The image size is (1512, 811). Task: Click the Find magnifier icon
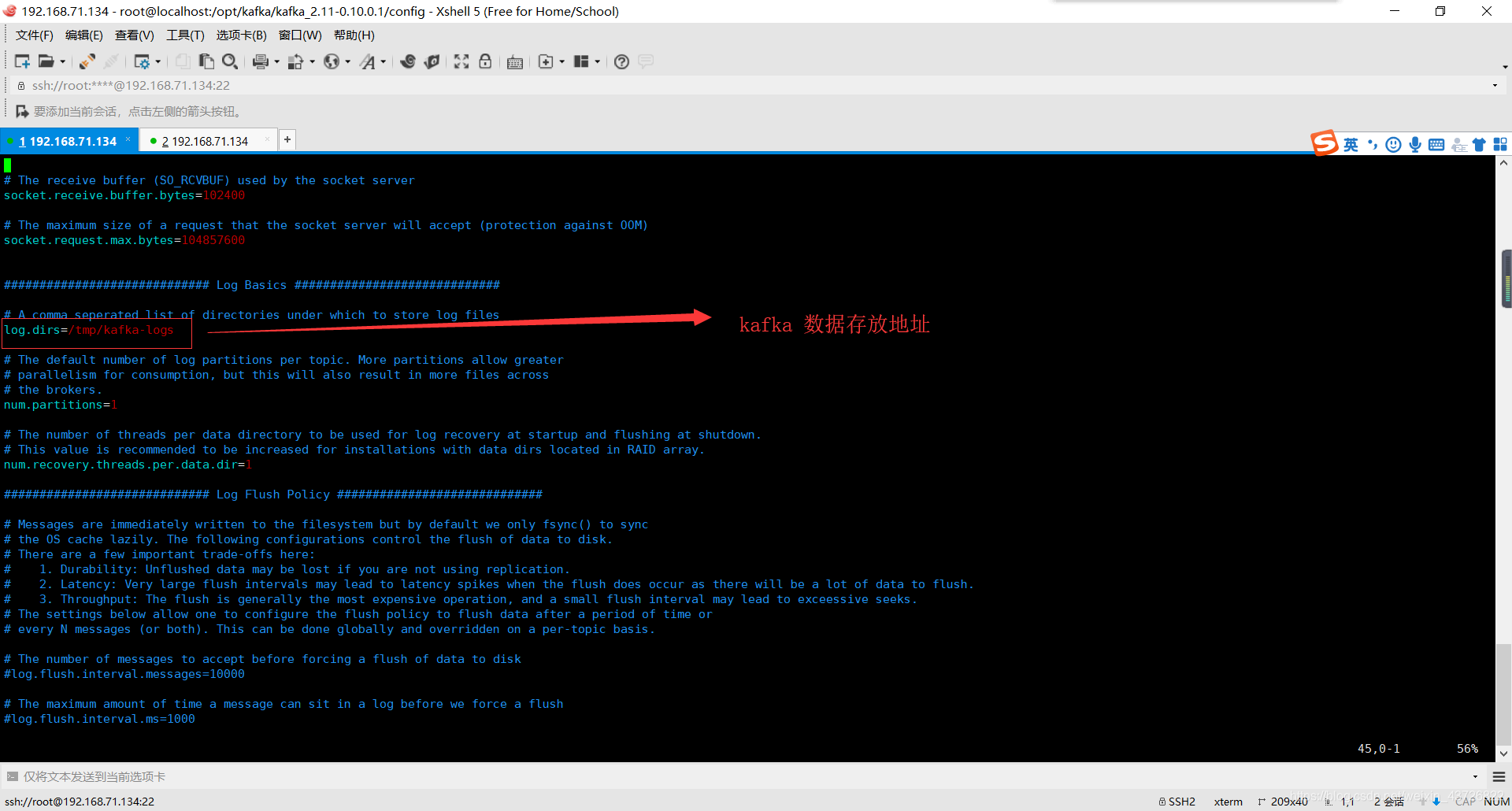point(230,61)
